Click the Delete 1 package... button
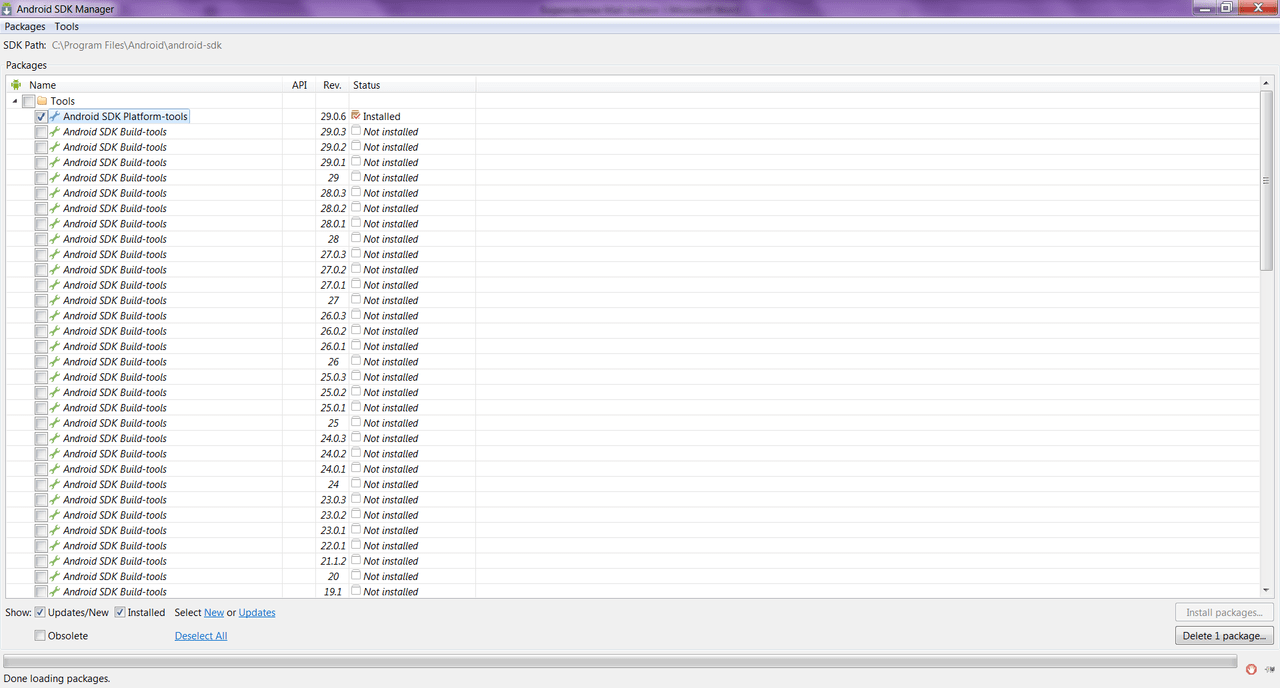1280x688 pixels. [1225, 636]
